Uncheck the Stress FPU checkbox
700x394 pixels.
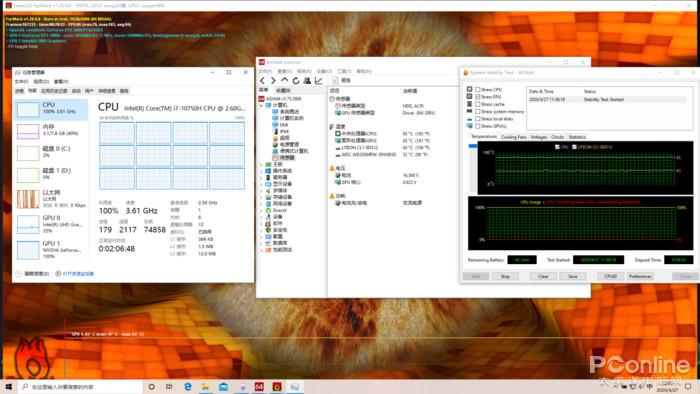pyautogui.click(x=478, y=96)
